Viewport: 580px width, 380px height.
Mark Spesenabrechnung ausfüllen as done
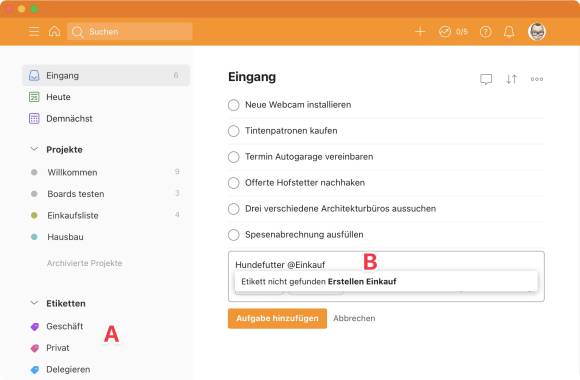tap(233, 235)
